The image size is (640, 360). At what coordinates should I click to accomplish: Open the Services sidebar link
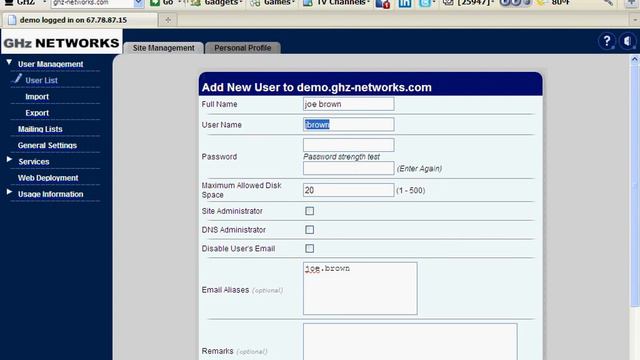[34, 162]
